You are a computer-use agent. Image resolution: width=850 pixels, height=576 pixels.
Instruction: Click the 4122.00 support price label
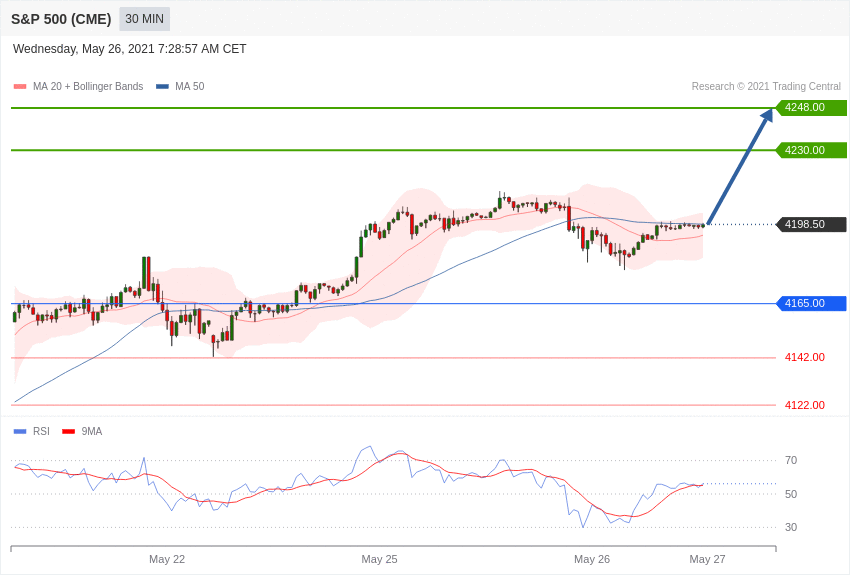pos(804,405)
